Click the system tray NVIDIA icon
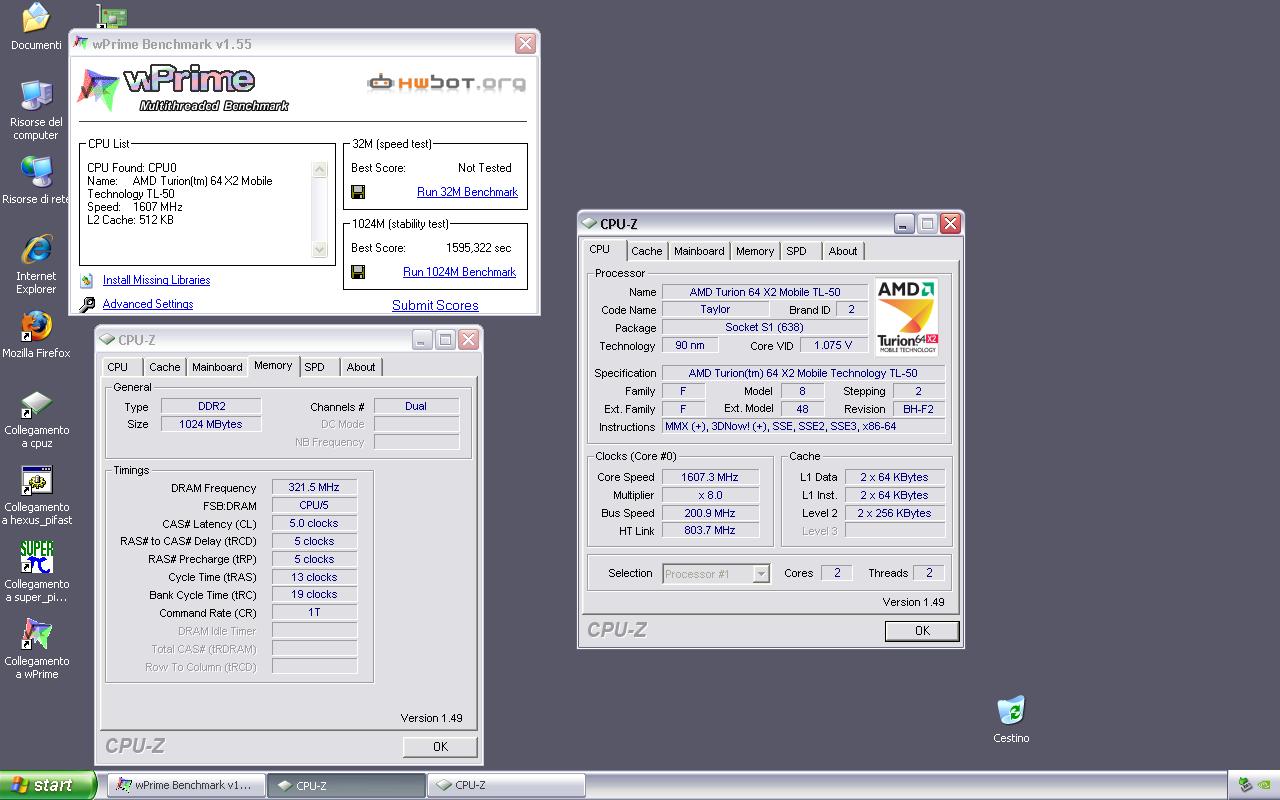Viewport: 1280px width, 800px height. (x=1263, y=785)
